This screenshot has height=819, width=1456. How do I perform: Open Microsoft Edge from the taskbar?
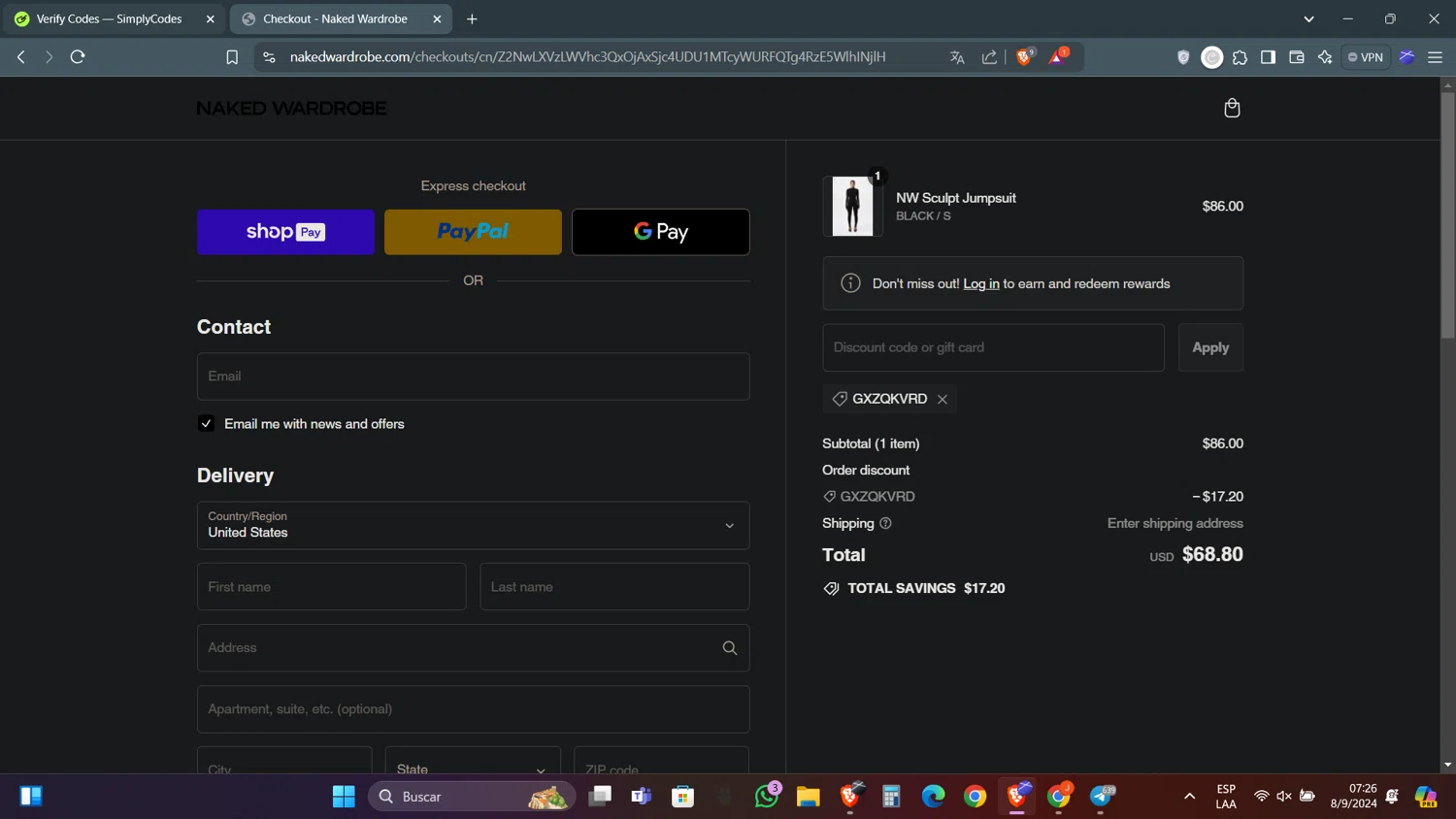pos(933,797)
